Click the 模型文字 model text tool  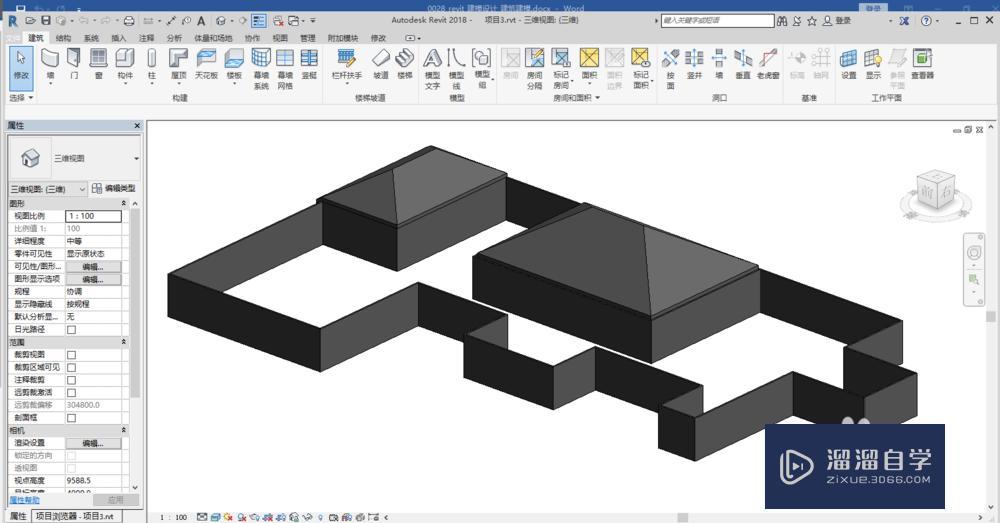432,69
